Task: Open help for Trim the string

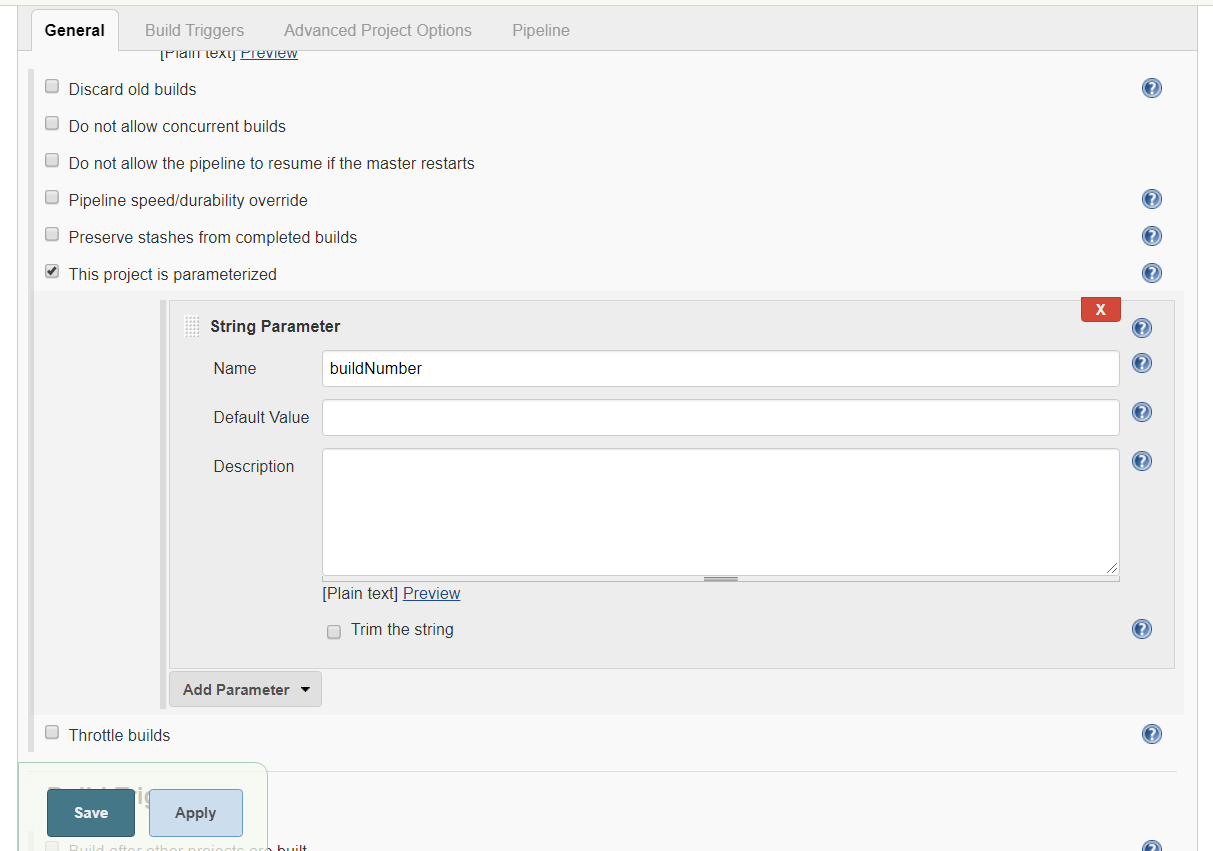Action: [x=1141, y=629]
